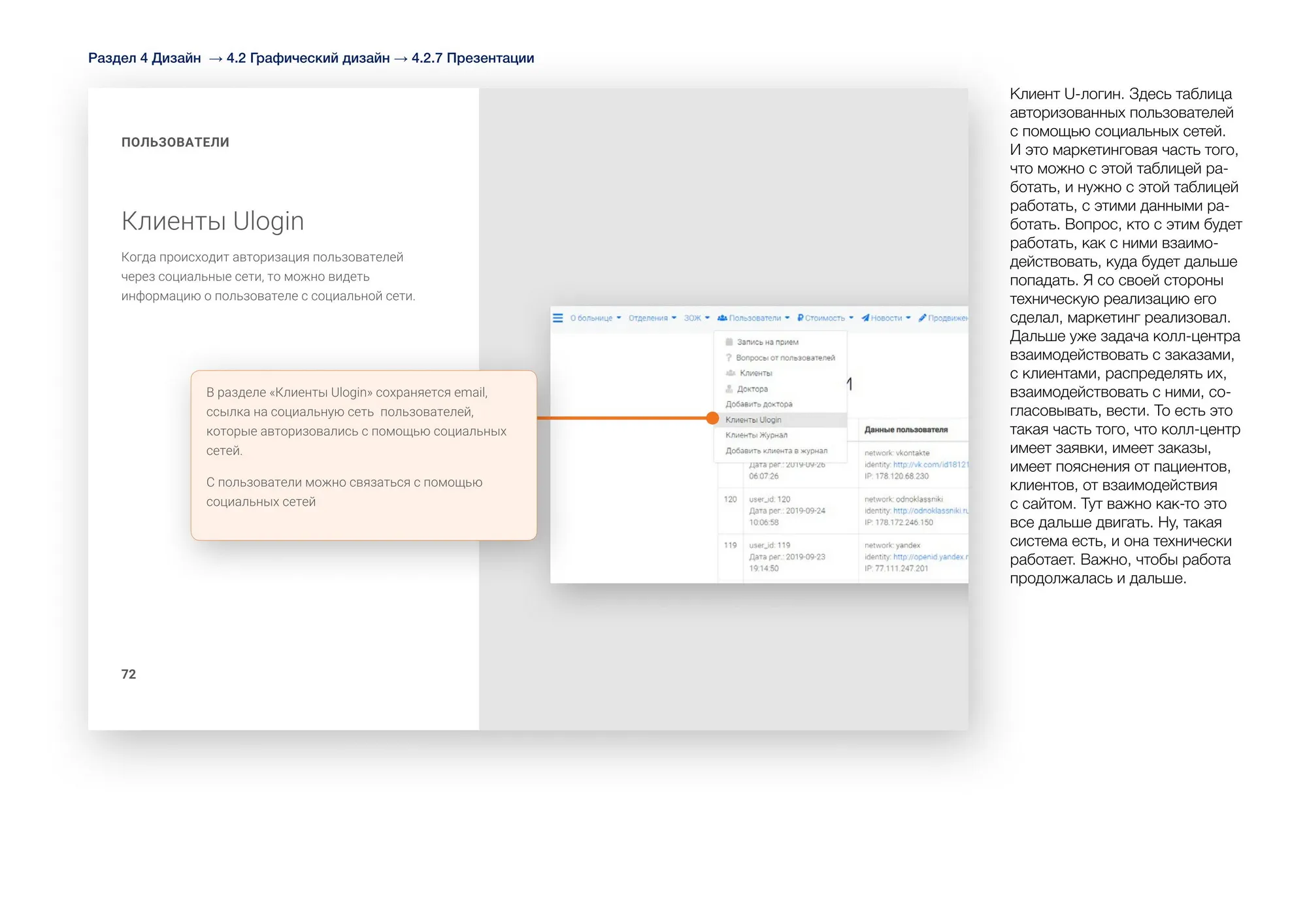The image size is (1307, 924).
Task: Follow the vk.com identity link
Action: pyautogui.click(x=931, y=465)
